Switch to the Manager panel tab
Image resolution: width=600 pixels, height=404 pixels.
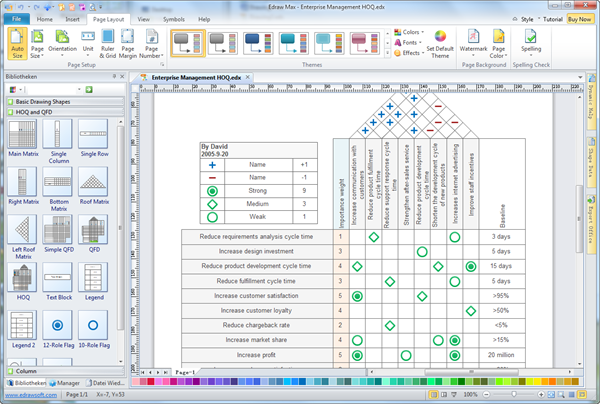pos(64,383)
